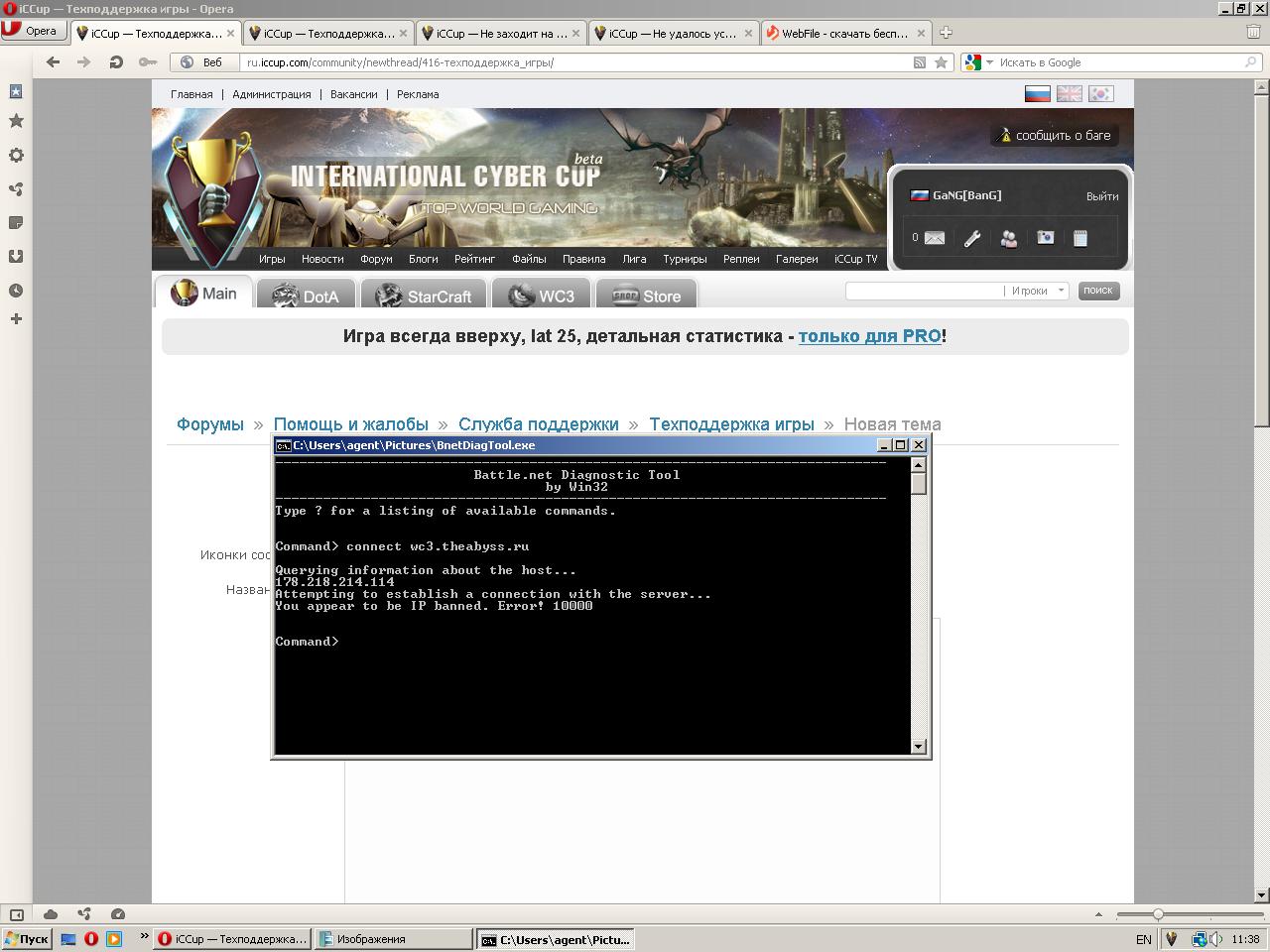1270x952 pixels.
Task: Open the Турниры navigation menu item
Action: coord(685,259)
